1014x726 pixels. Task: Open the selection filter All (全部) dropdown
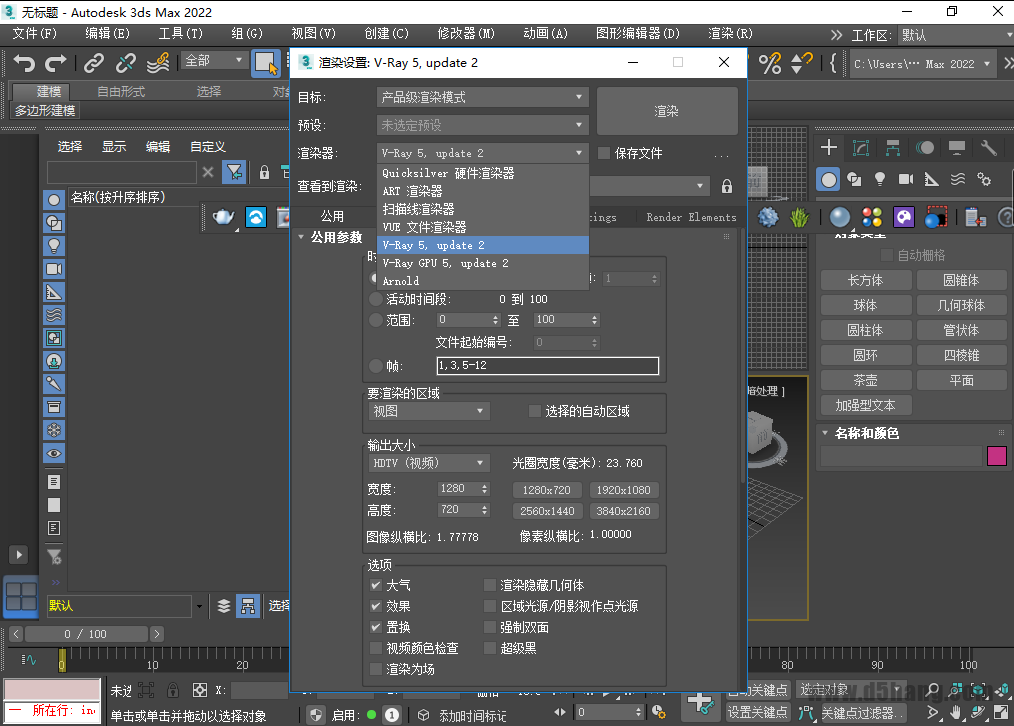click(213, 61)
